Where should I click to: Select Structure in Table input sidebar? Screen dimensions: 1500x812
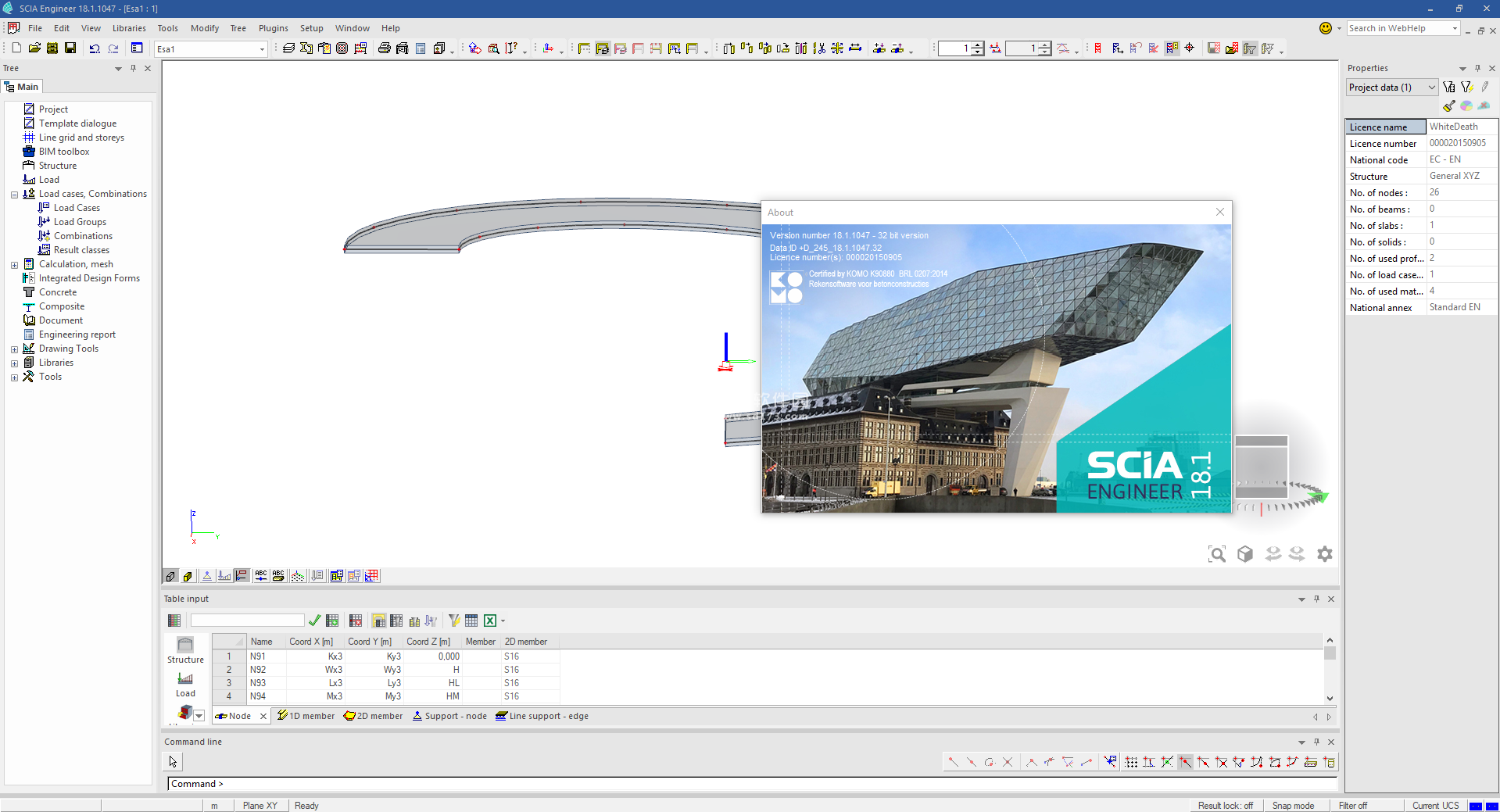185,651
